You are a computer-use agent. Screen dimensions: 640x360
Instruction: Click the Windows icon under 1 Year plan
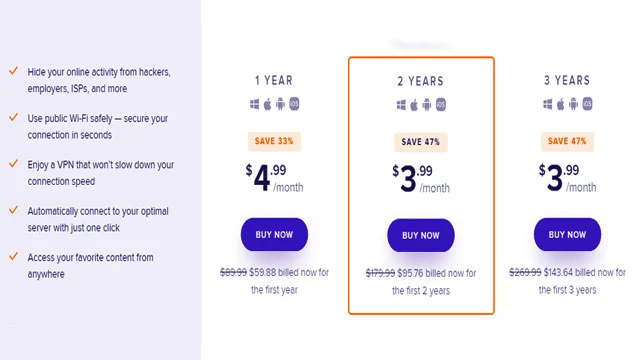pos(254,104)
